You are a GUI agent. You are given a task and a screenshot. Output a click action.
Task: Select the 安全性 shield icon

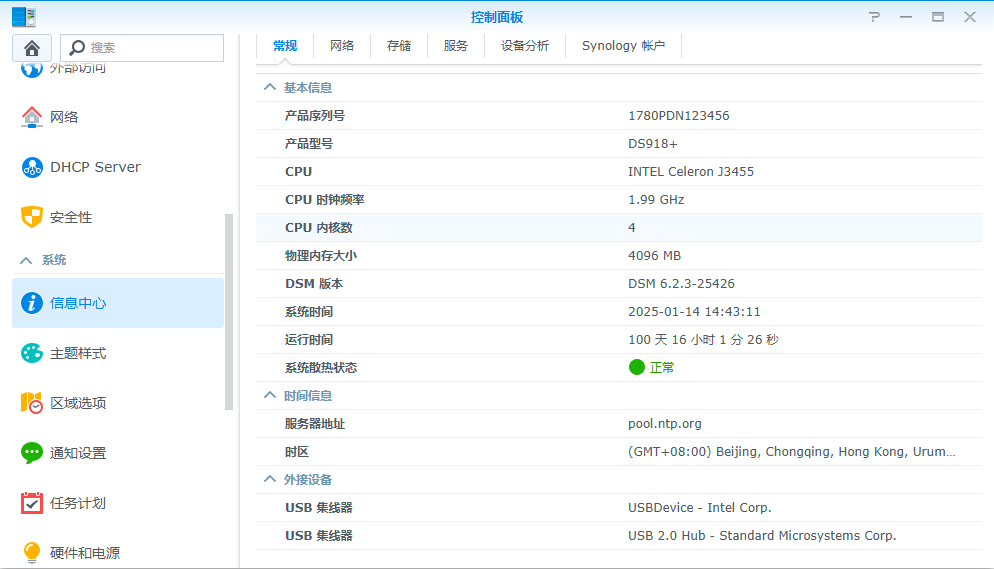coord(32,217)
